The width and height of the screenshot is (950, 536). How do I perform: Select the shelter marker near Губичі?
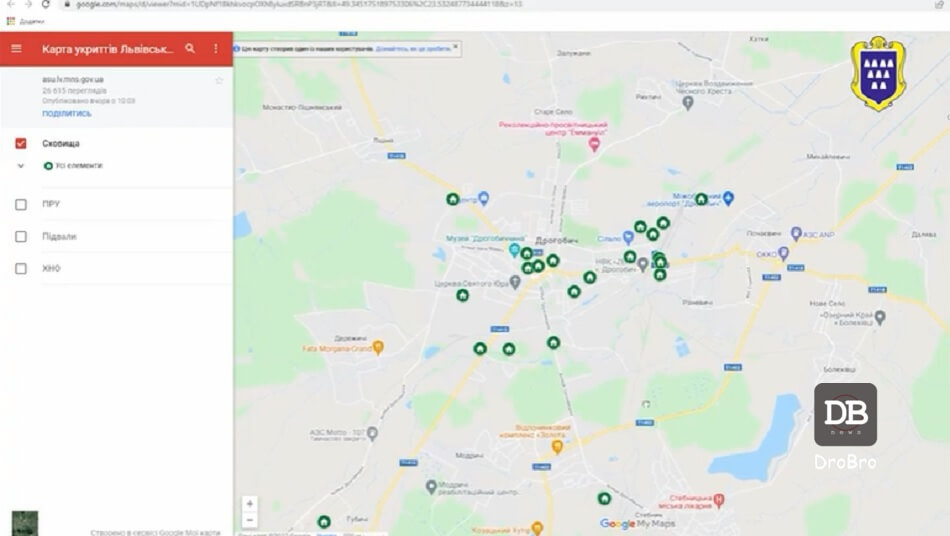click(324, 521)
